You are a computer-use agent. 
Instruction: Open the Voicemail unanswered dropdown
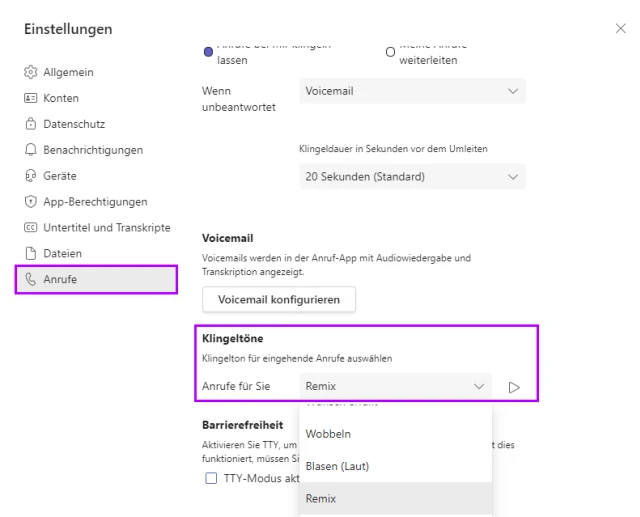(412, 91)
